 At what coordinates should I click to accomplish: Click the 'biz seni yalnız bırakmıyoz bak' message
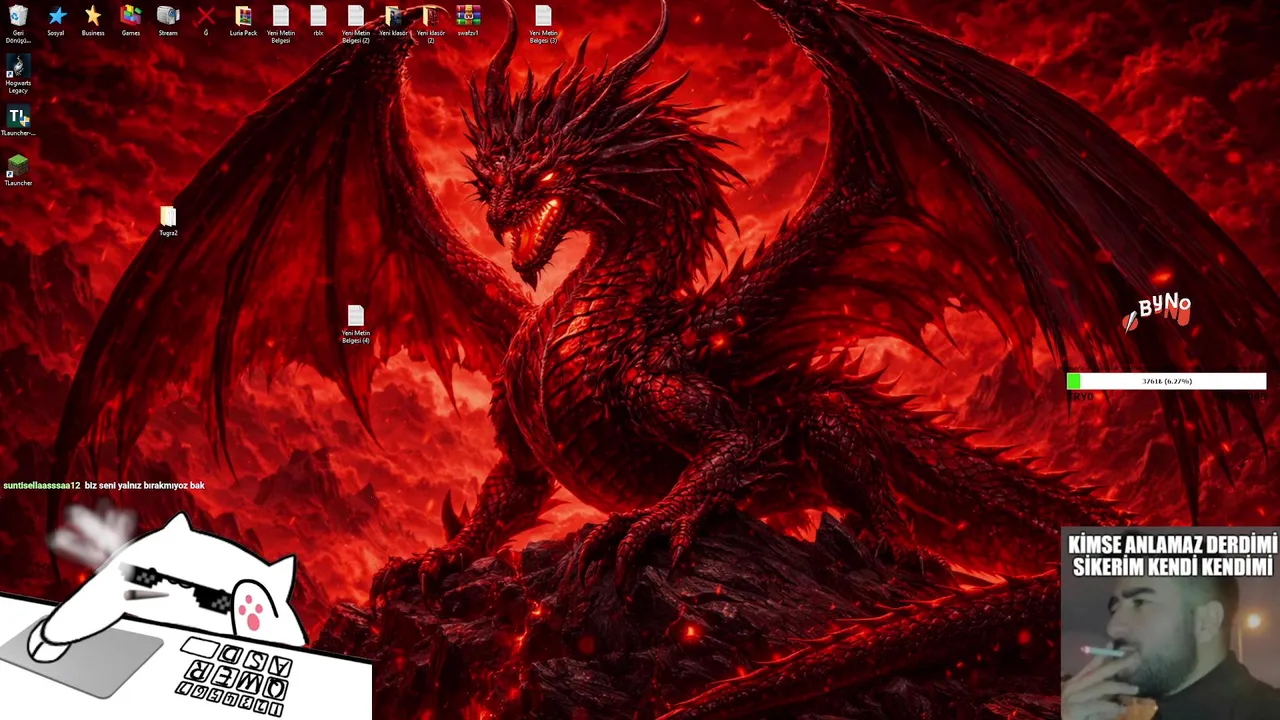[x=145, y=485]
